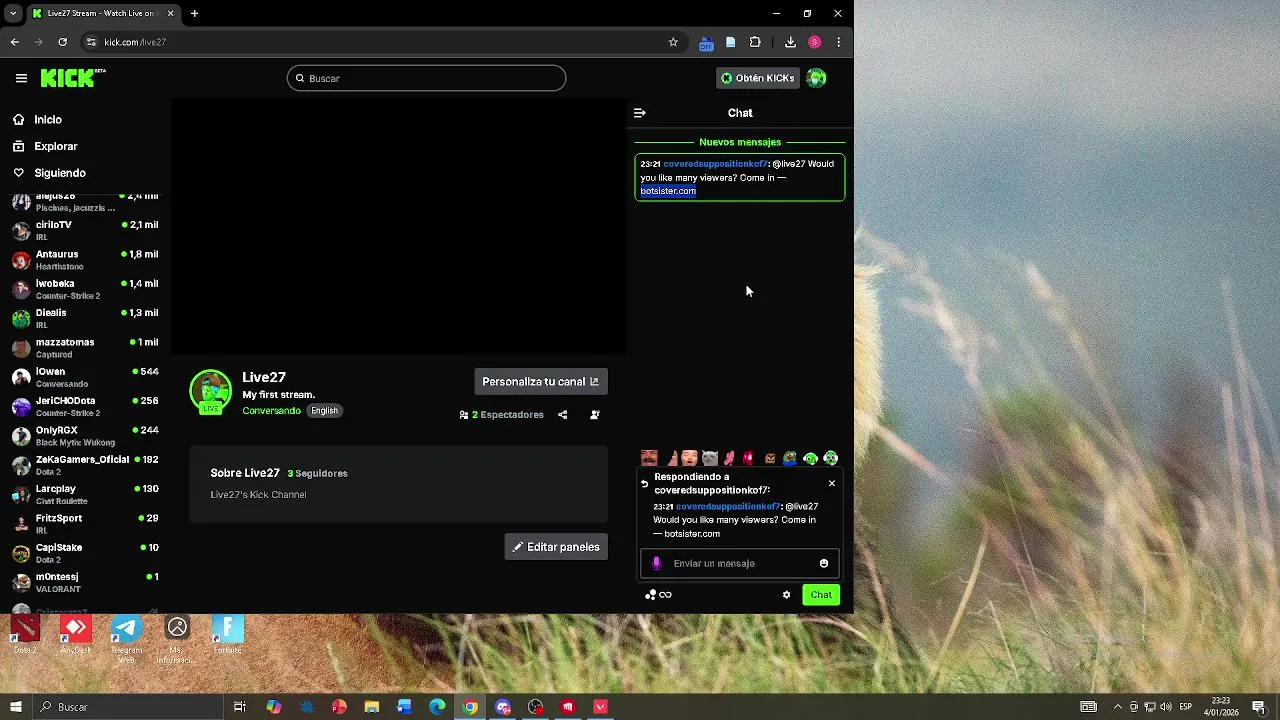
Task: Select the Pepe frog emote
Action: click(x=790, y=458)
